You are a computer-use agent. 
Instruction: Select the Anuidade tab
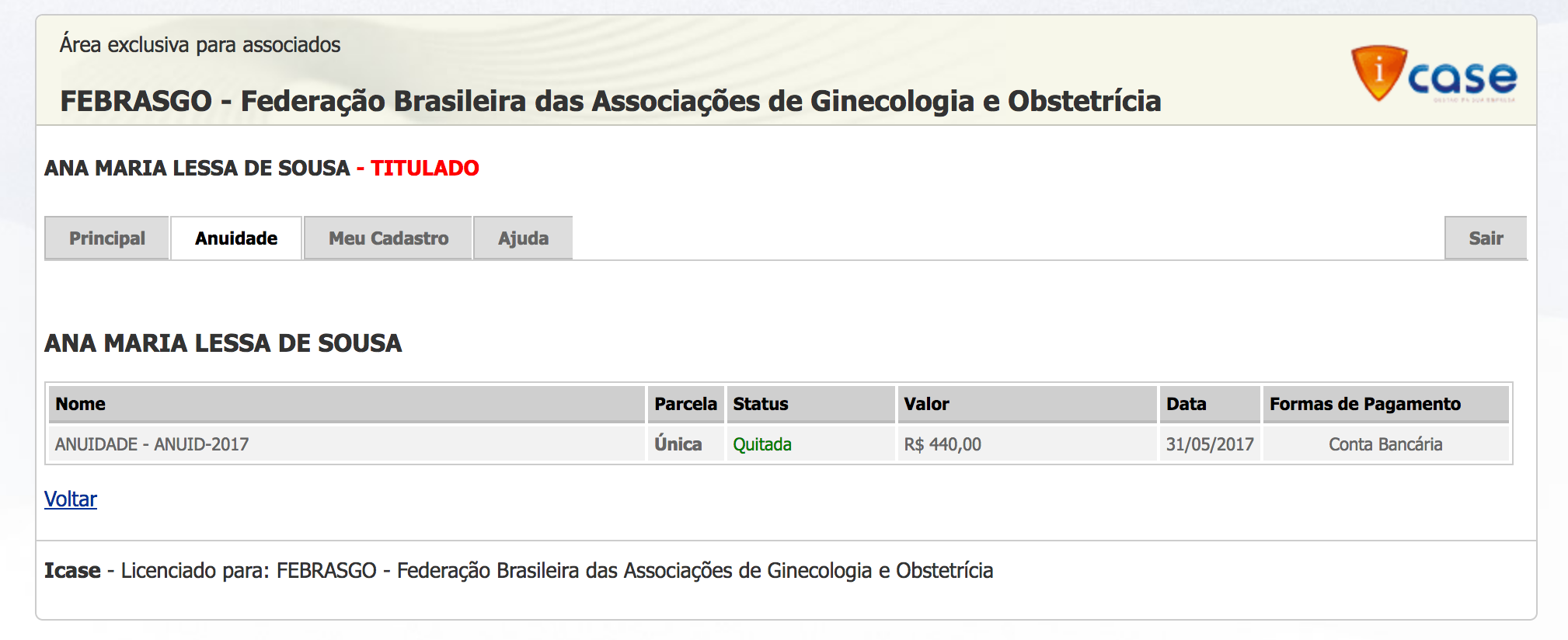(x=236, y=238)
